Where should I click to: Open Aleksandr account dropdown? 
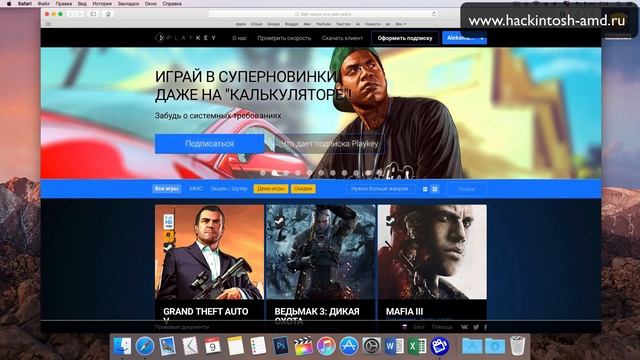pyautogui.click(x=464, y=38)
